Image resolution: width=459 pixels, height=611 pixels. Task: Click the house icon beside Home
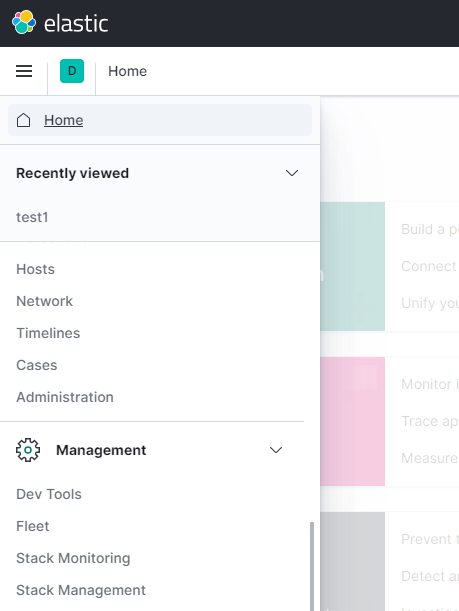23,120
